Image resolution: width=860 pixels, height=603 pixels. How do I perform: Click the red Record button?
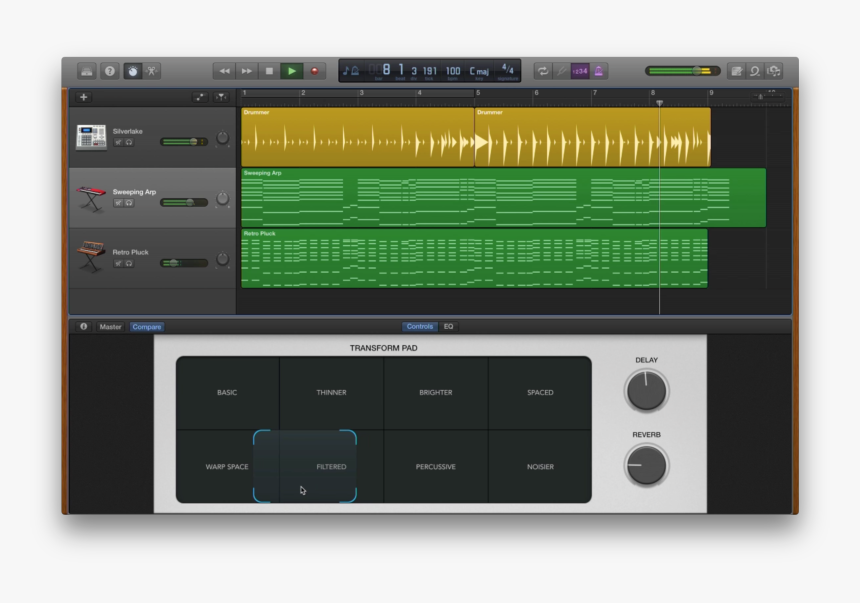point(315,71)
